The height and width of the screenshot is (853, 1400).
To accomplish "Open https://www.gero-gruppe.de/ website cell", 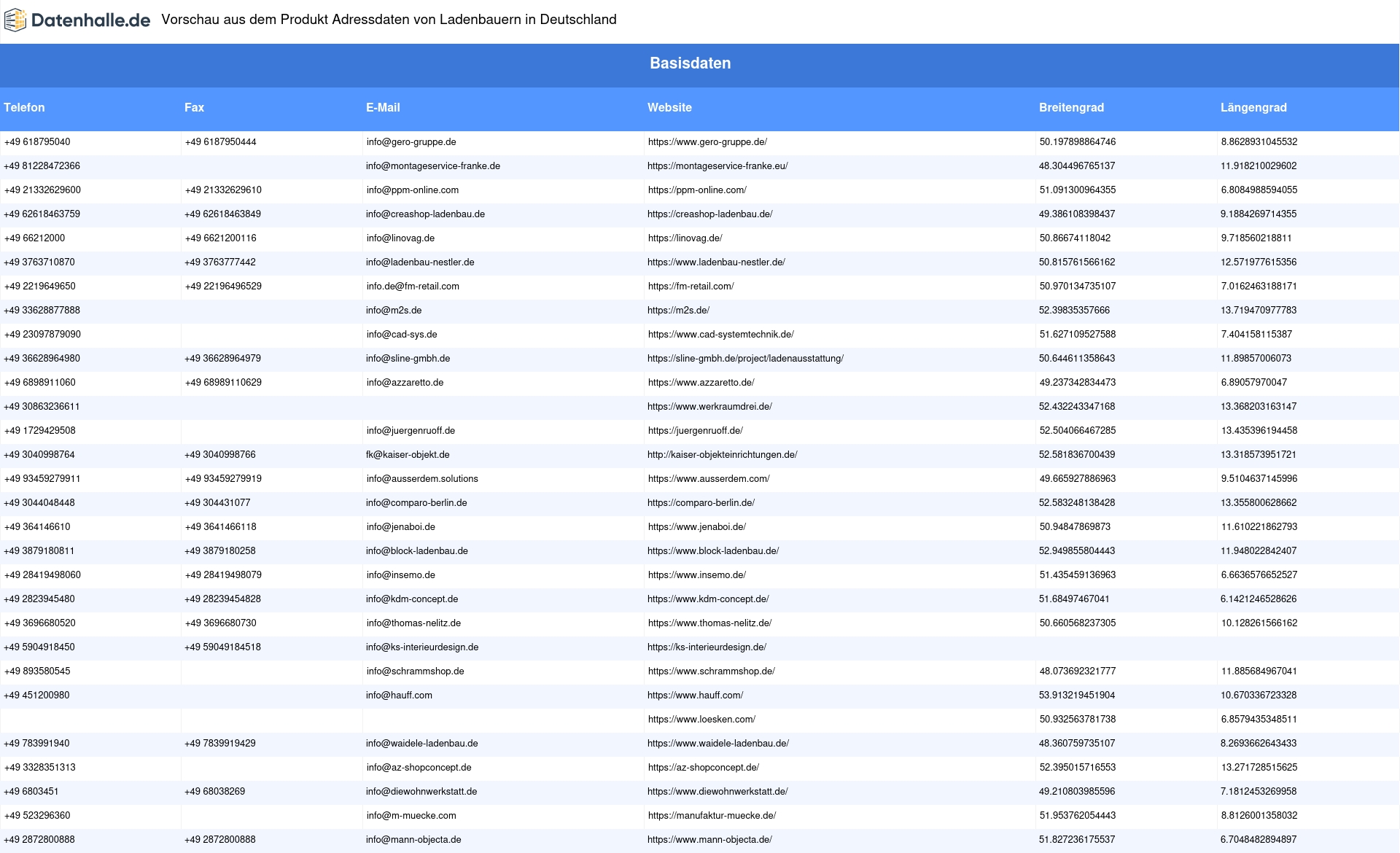I will (x=707, y=142).
